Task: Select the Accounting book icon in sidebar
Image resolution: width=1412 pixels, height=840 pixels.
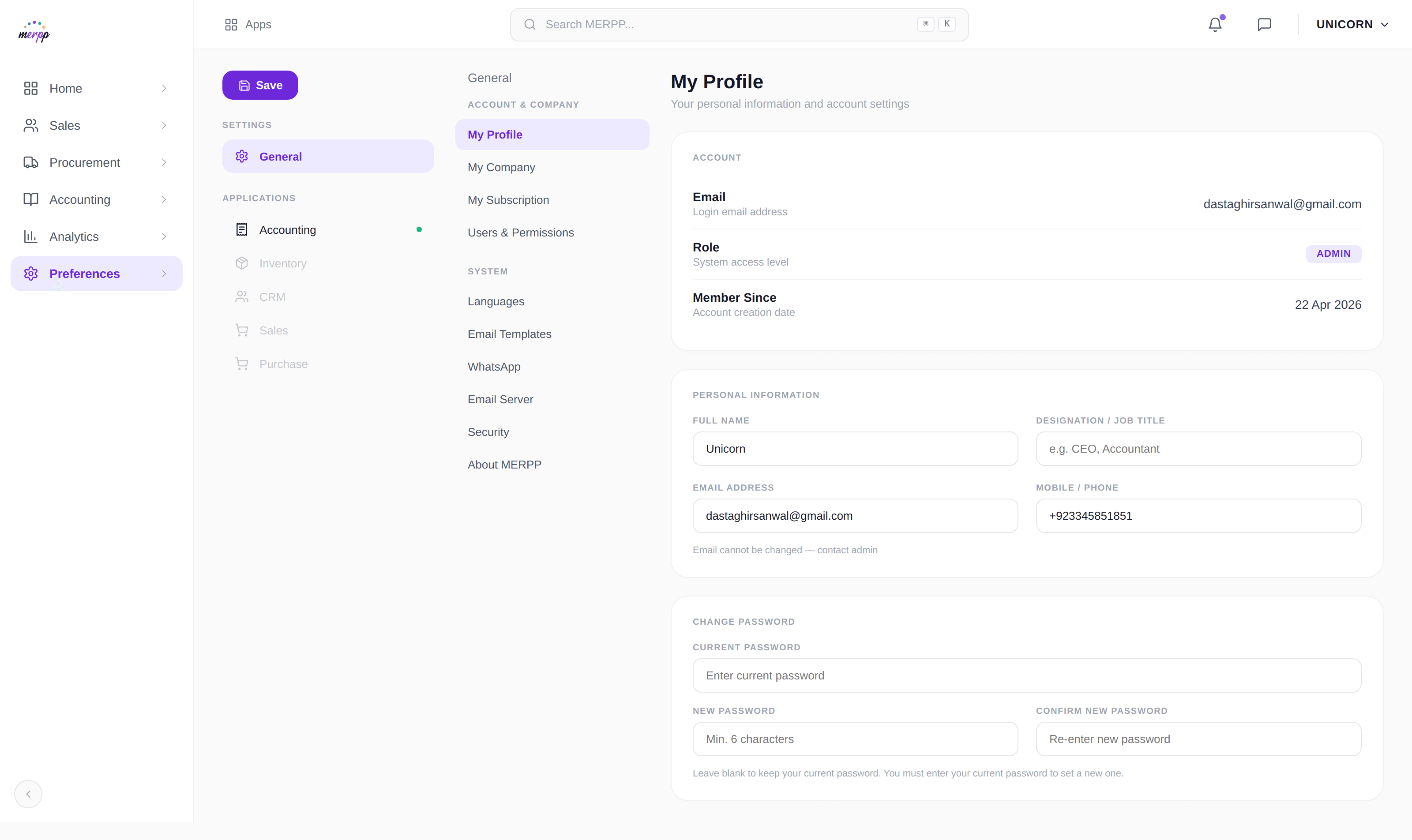Action: click(x=30, y=199)
